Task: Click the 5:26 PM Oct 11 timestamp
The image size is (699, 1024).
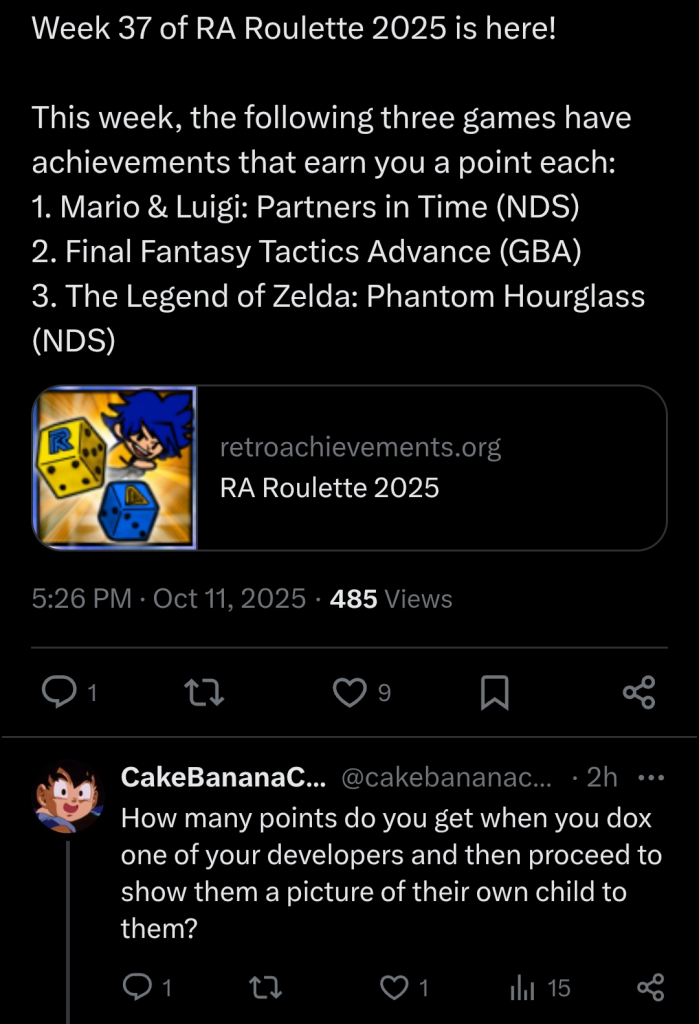Action: tap(168, 599)
